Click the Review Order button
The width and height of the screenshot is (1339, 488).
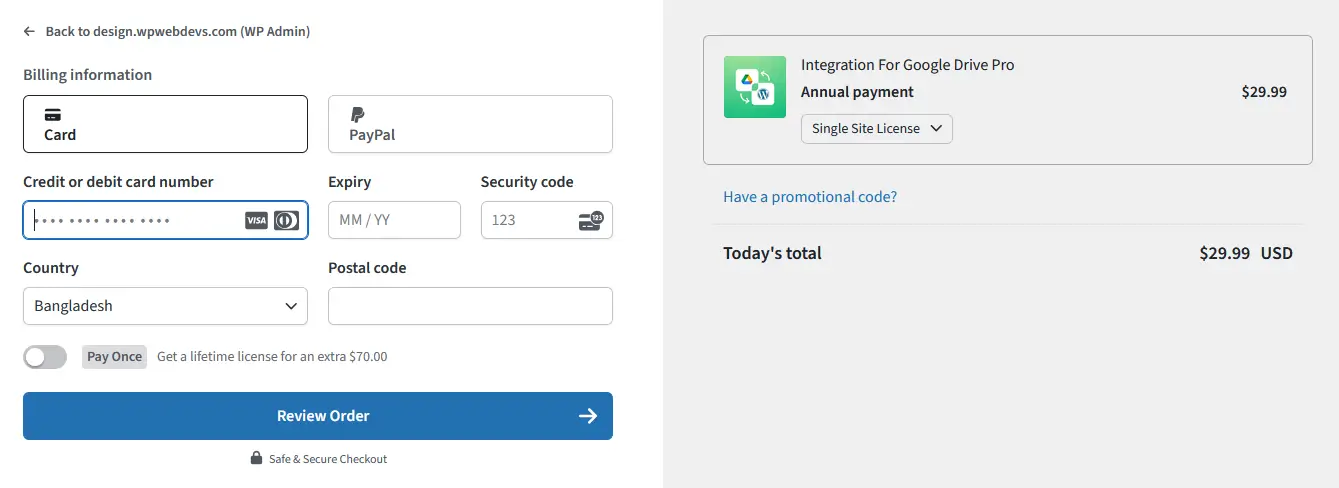tap(317, 416)
